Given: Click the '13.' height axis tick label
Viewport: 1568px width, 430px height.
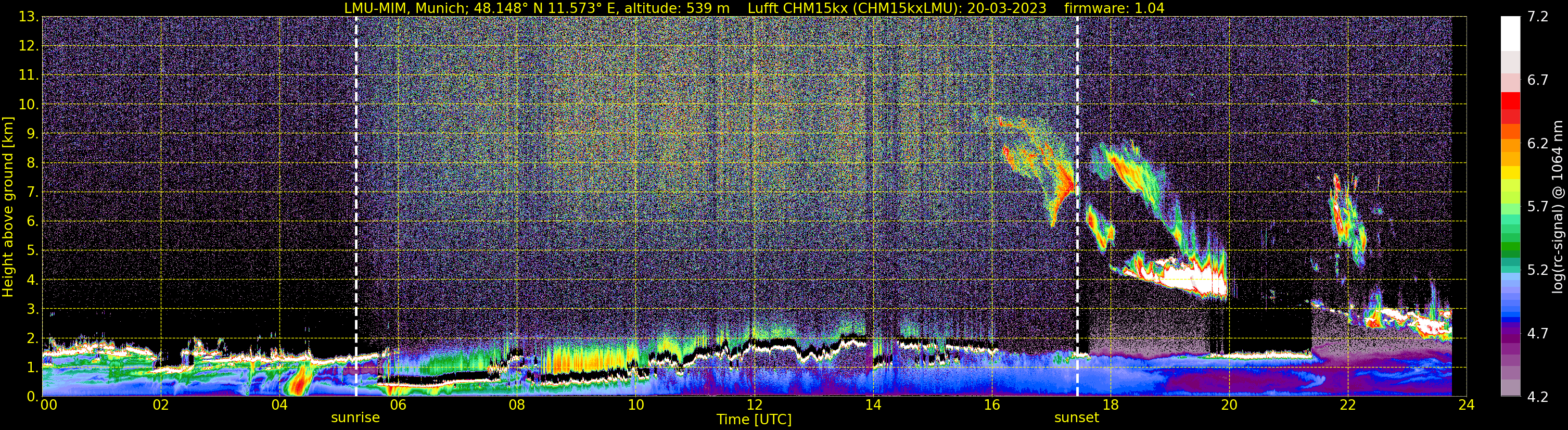Looking at the screenshot, I should (29, 17).
